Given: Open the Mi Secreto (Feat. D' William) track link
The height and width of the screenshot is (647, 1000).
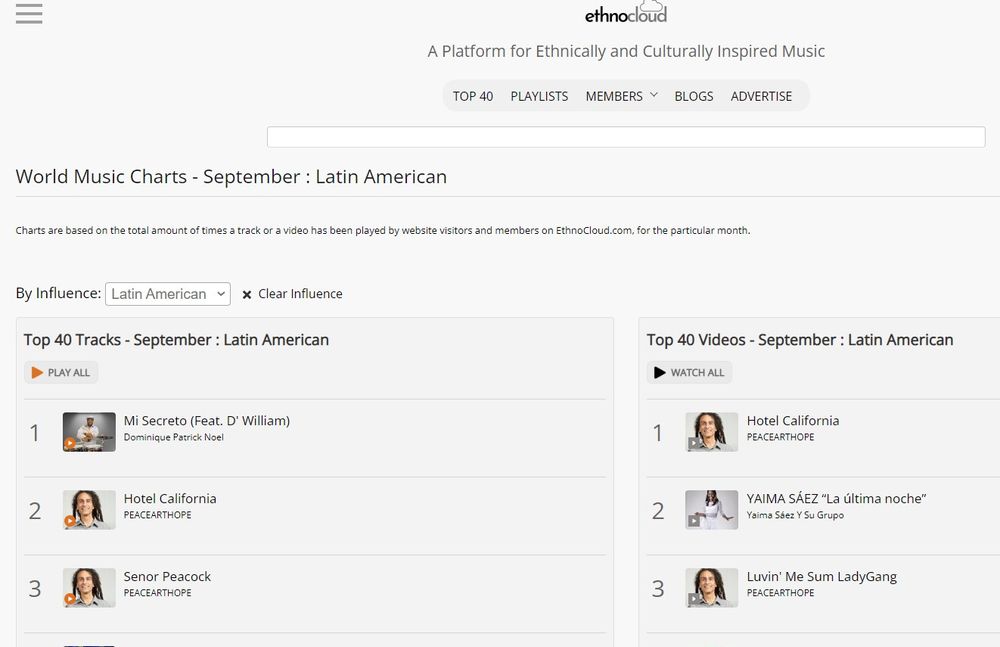Looking at the screenshot, I should (207, 421).
